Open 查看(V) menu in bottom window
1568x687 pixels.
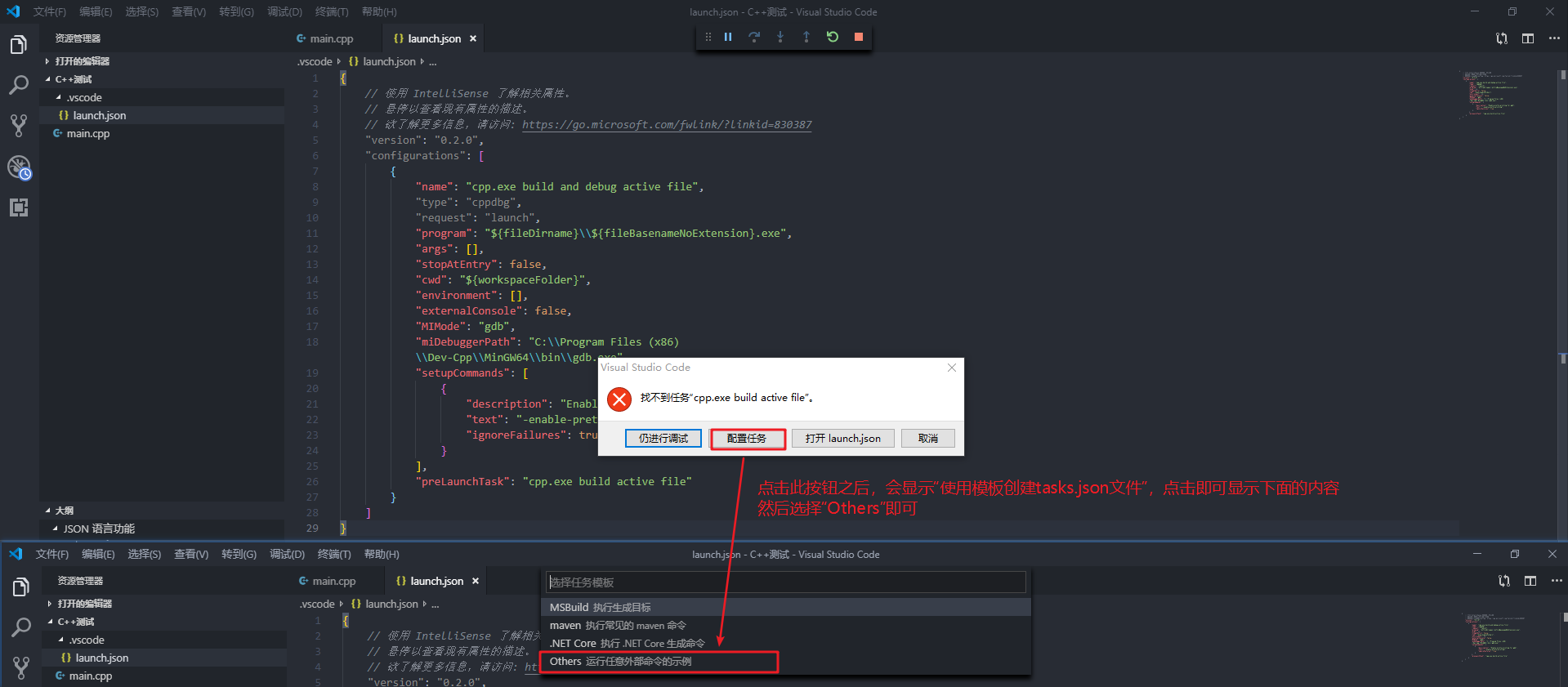191,554
